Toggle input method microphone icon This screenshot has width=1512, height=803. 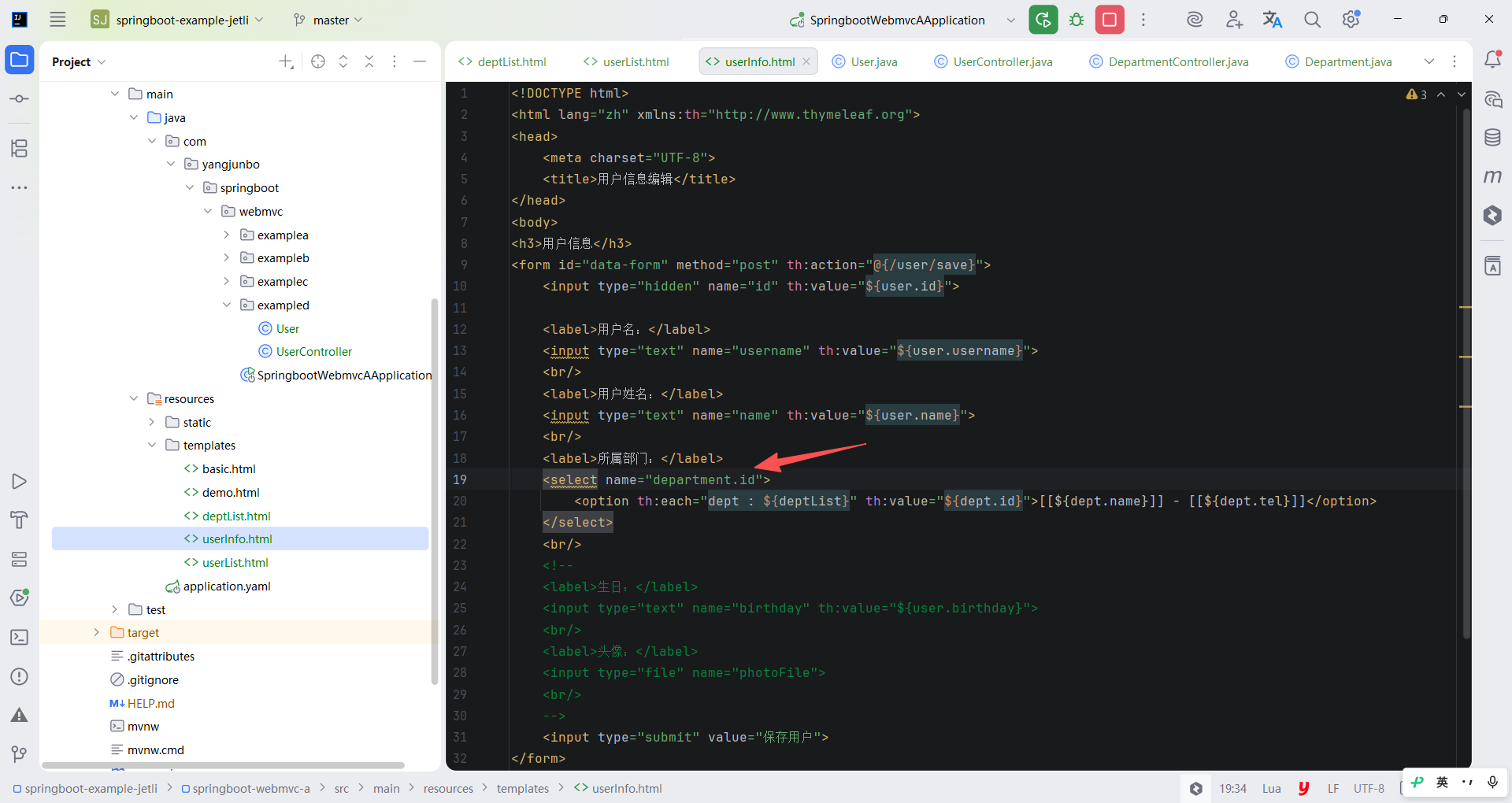1492,782
